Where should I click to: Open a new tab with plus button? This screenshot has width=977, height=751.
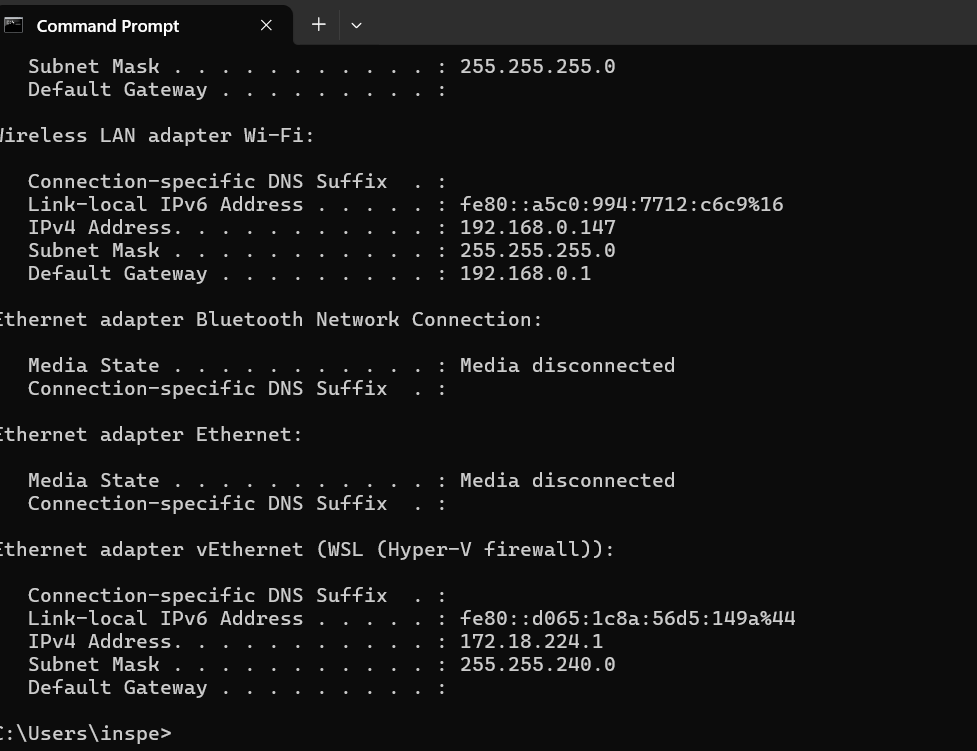coord(318,25)
